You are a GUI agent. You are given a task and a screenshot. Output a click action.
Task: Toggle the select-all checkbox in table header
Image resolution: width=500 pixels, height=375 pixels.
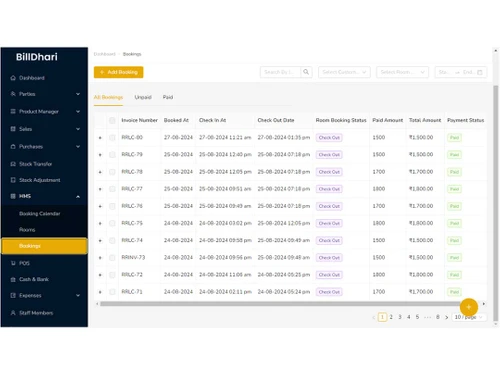(x=112, y=120)
